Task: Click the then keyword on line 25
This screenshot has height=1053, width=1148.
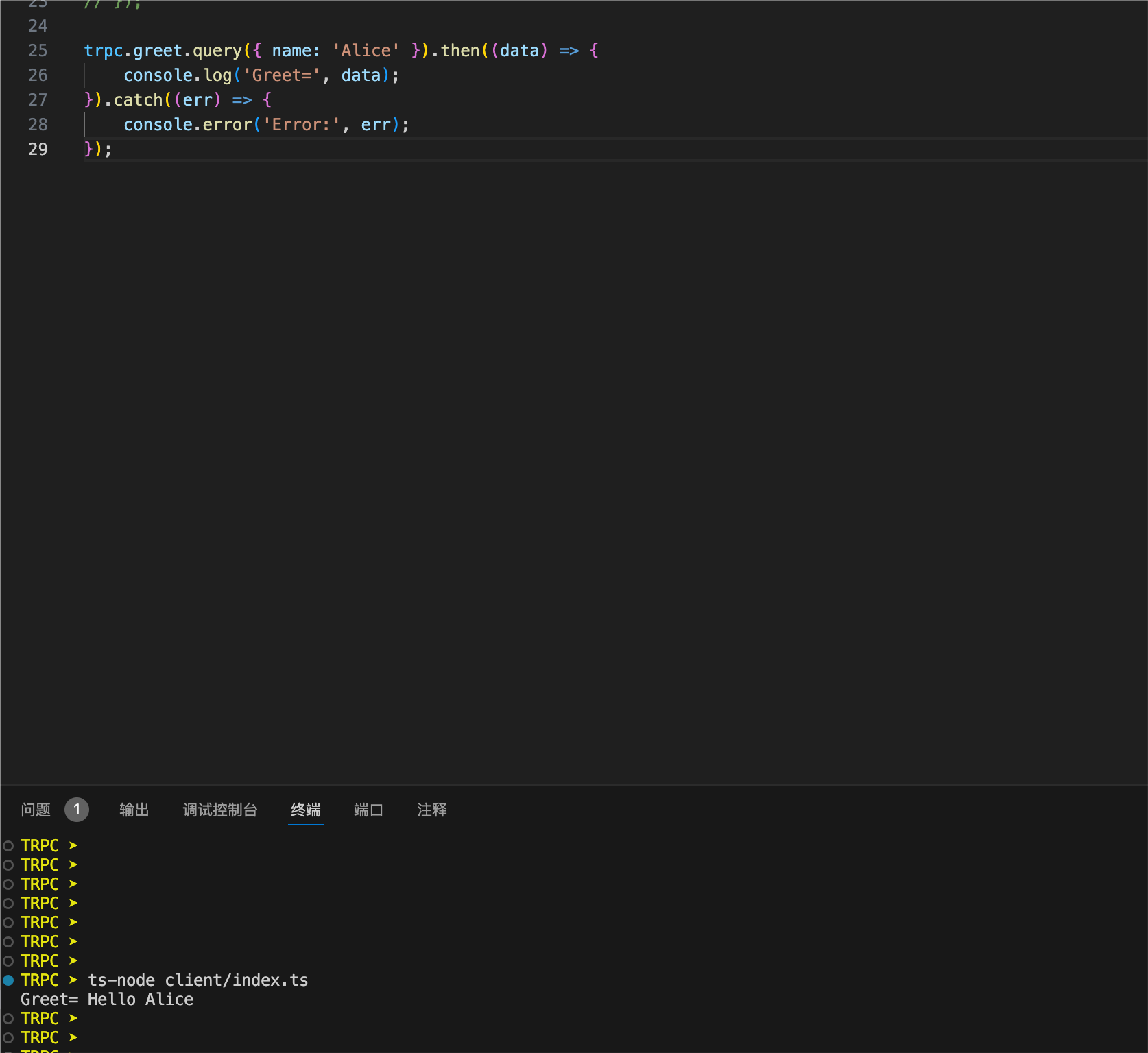Action: click(x=460, y=51)
